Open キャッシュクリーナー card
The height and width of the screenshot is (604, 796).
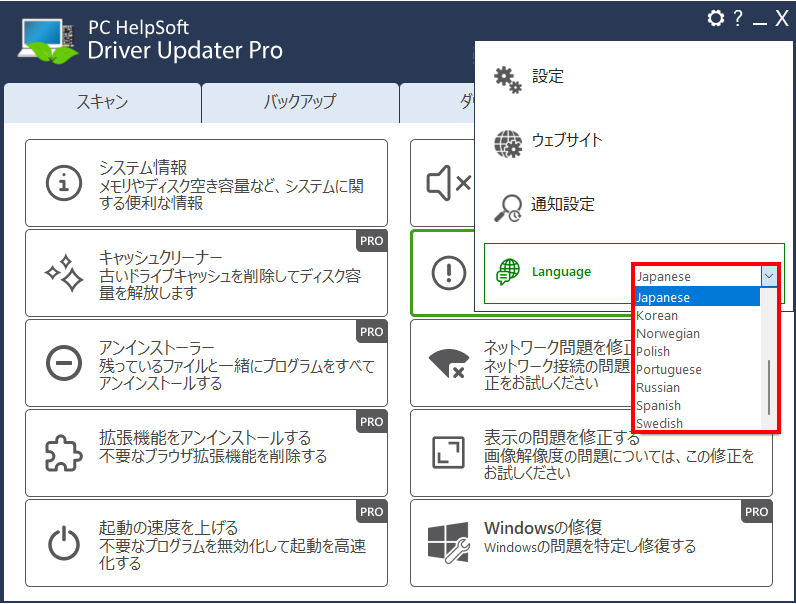click(x=207, y=273)
